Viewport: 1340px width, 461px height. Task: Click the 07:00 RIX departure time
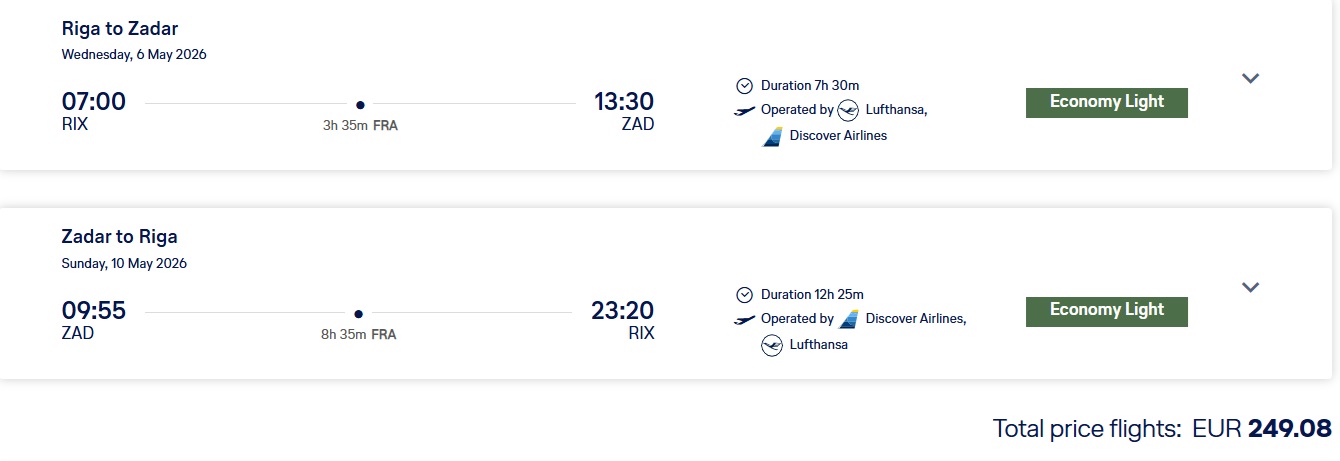pos(93,102)
